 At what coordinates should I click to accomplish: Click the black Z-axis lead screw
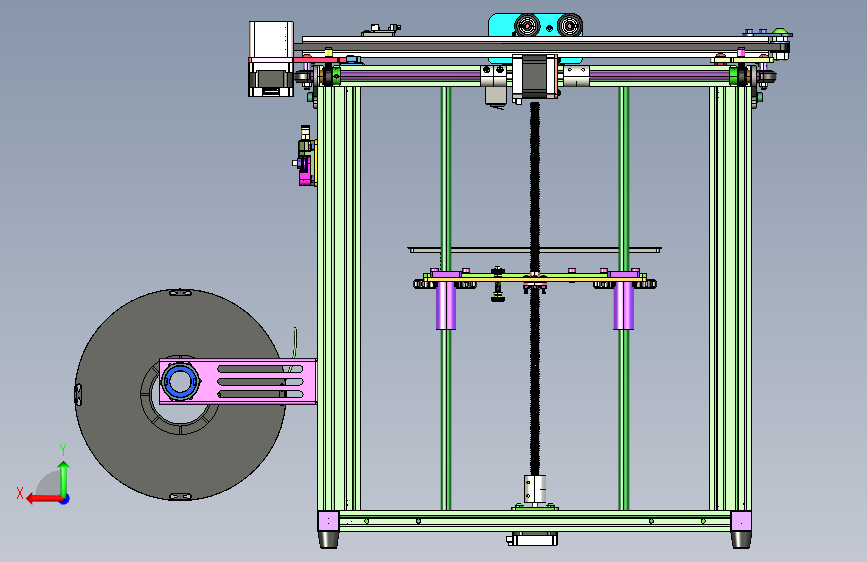(535, 288)
